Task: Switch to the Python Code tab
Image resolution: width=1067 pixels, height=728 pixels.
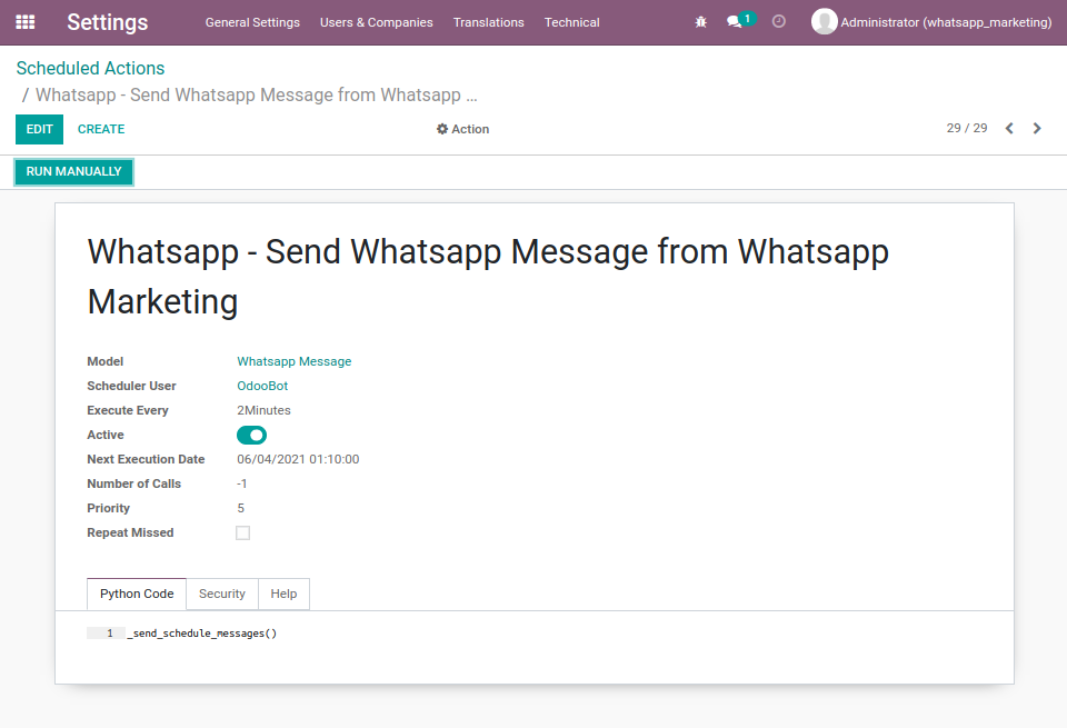Action: (x=137, y=594)
